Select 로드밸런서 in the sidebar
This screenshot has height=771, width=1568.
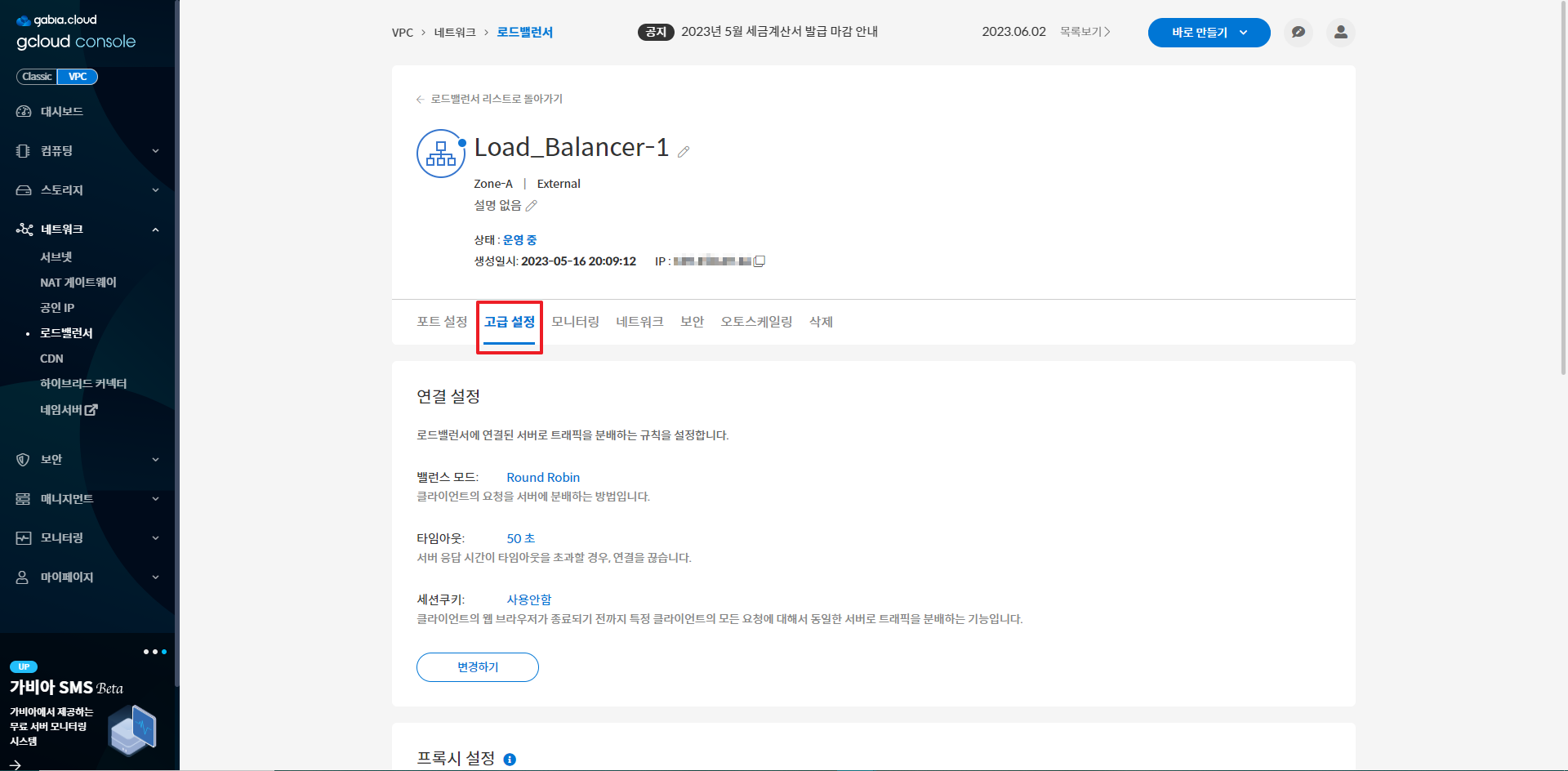point(66,333)
